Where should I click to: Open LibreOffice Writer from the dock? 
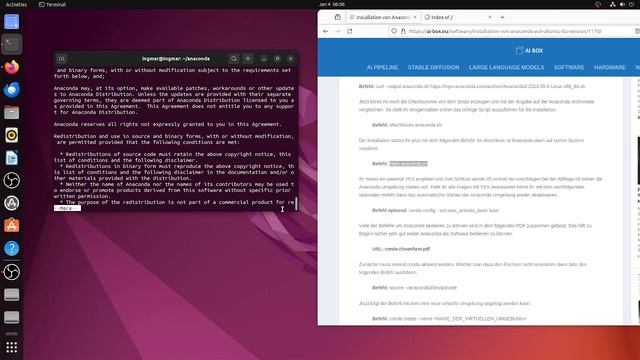pyautogui.click(x=11, y=158)
